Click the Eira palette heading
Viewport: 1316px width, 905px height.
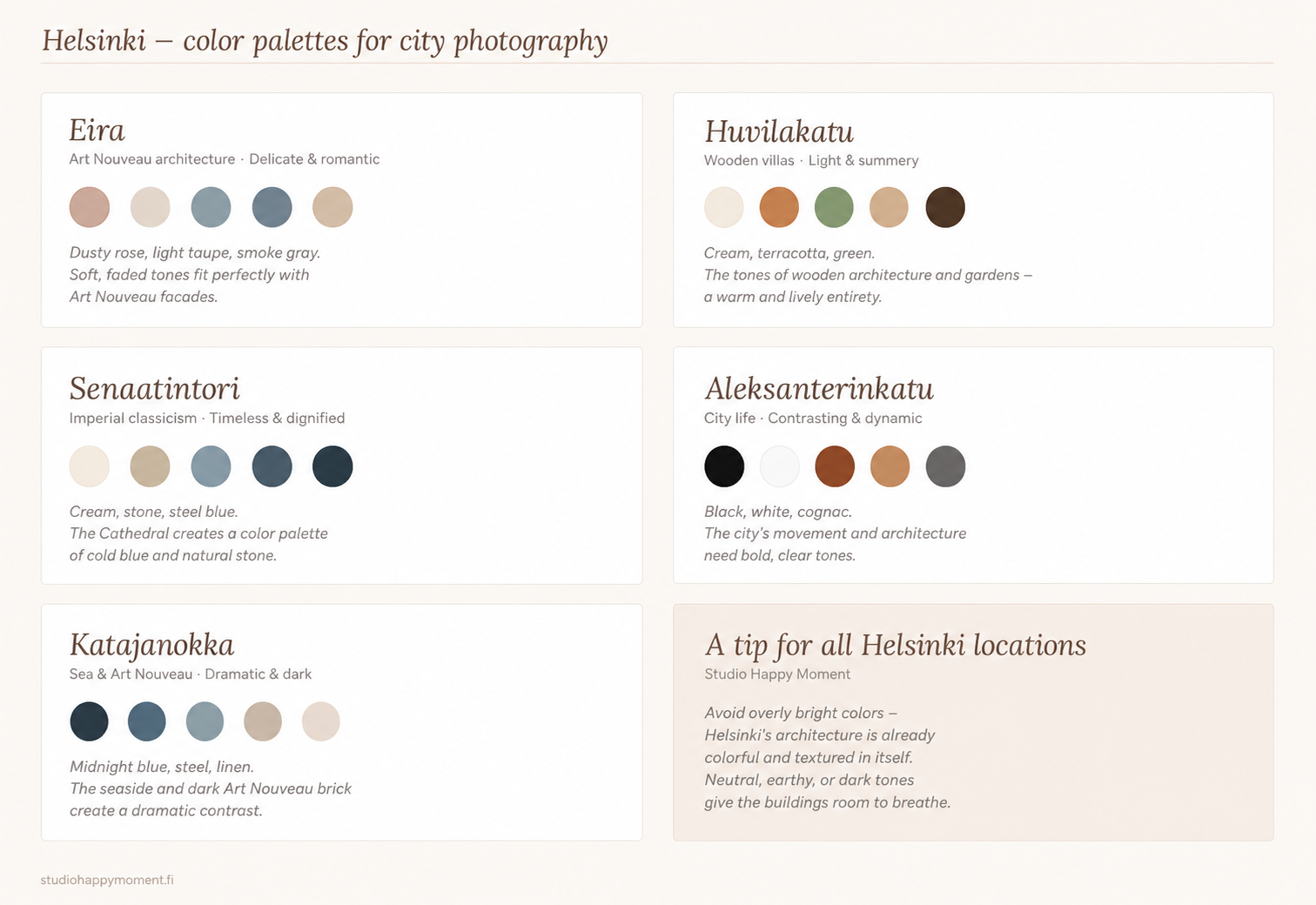[x=97, y=131]
